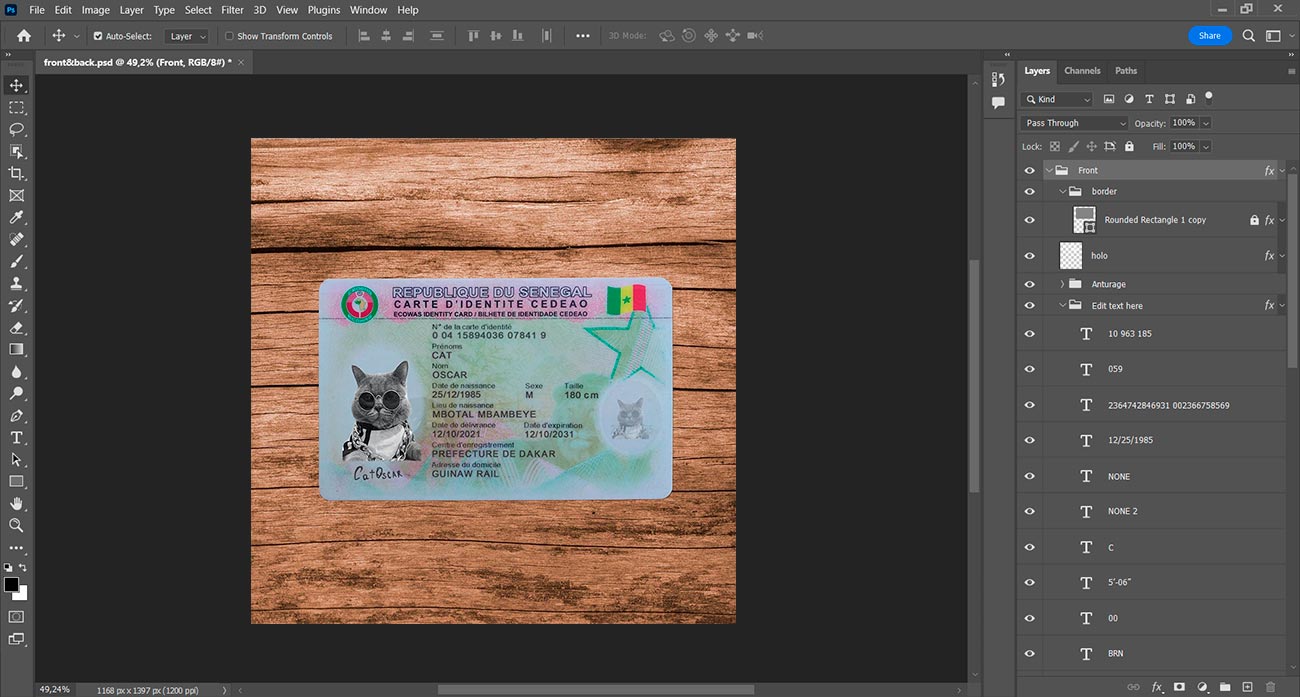The image size is (1300, 697).
Task: Open the Opacity value dropdown arrow
Action: coord(1205,123)
